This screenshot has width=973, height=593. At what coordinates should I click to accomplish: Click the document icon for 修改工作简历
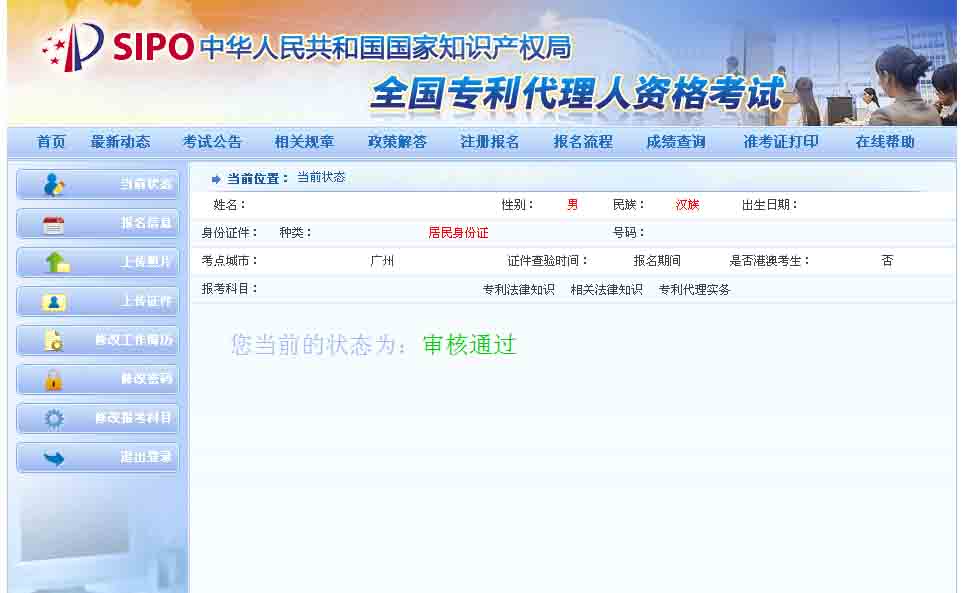(x=54, y=341)
